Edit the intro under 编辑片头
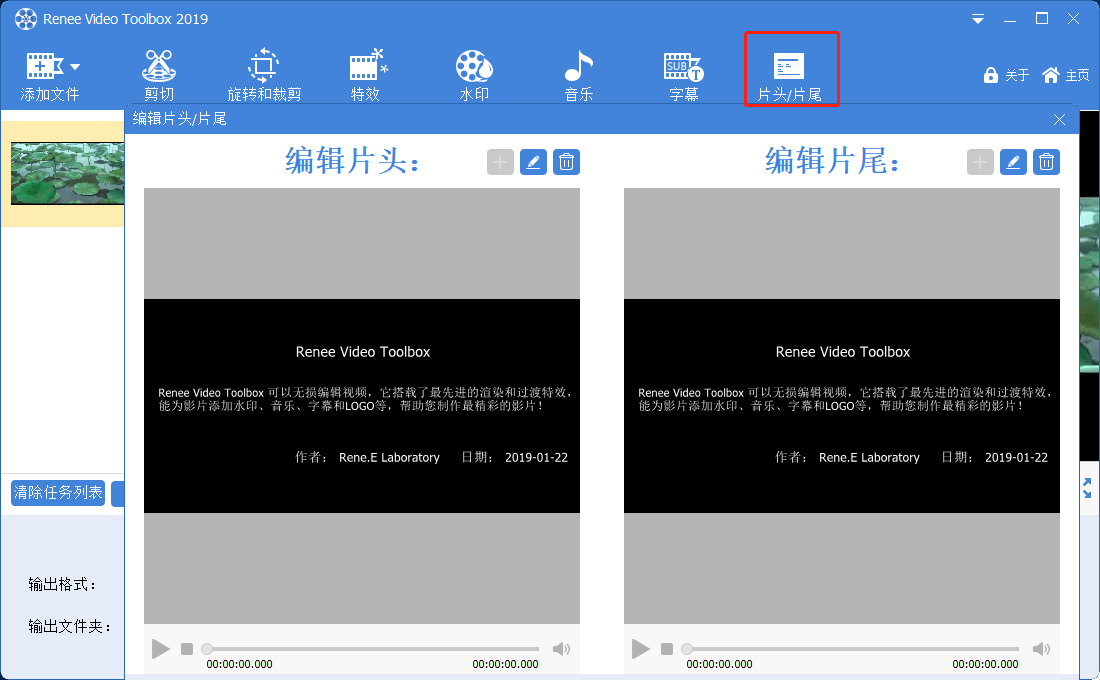This screenshot has width=1100, height=680. click(533, 162)
